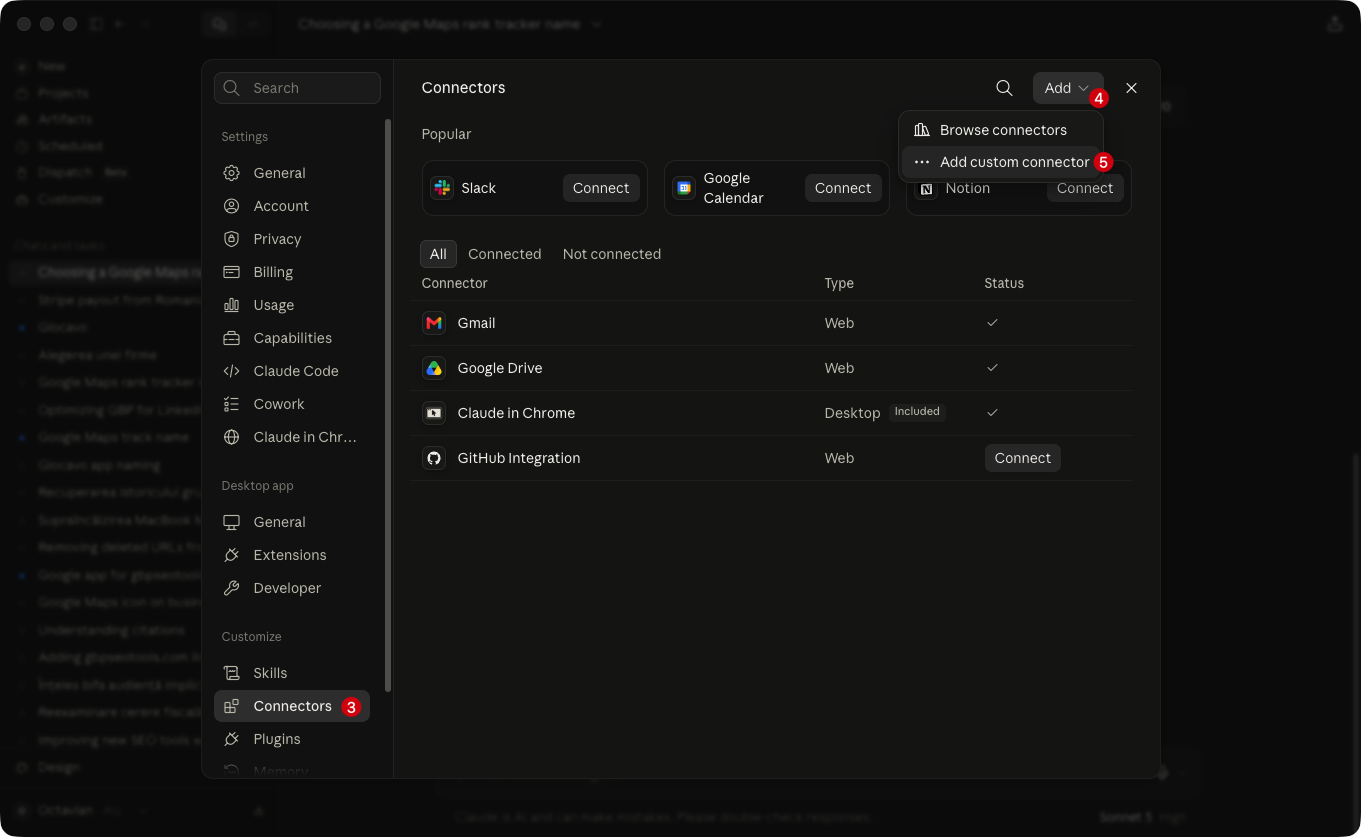This screenshot has height=837, width=1361.
Task: Open the Octavian profile in background window
Action: [66, 810]
